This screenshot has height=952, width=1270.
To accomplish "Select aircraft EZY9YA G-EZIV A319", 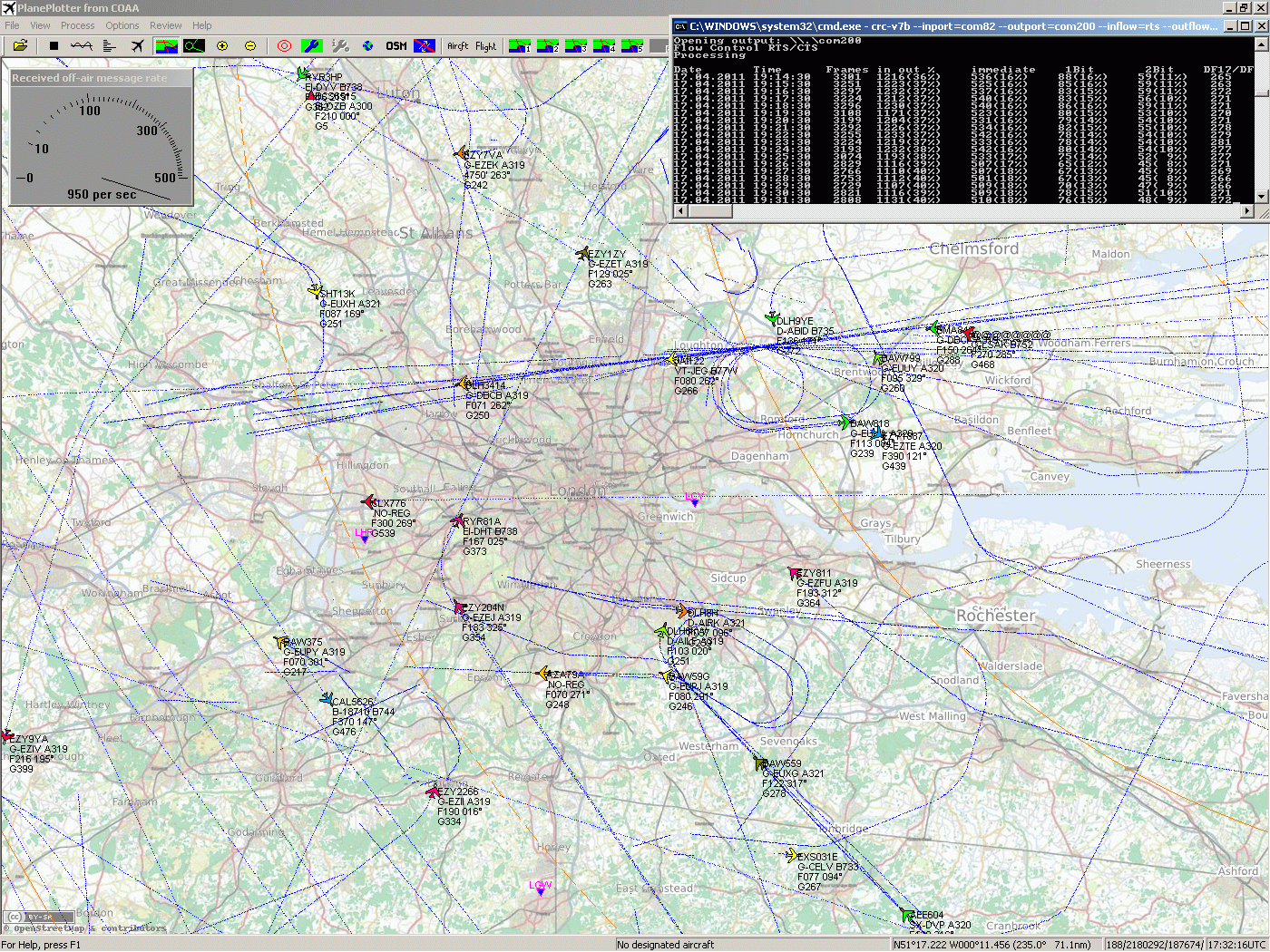I will click(x=6, y=736).
